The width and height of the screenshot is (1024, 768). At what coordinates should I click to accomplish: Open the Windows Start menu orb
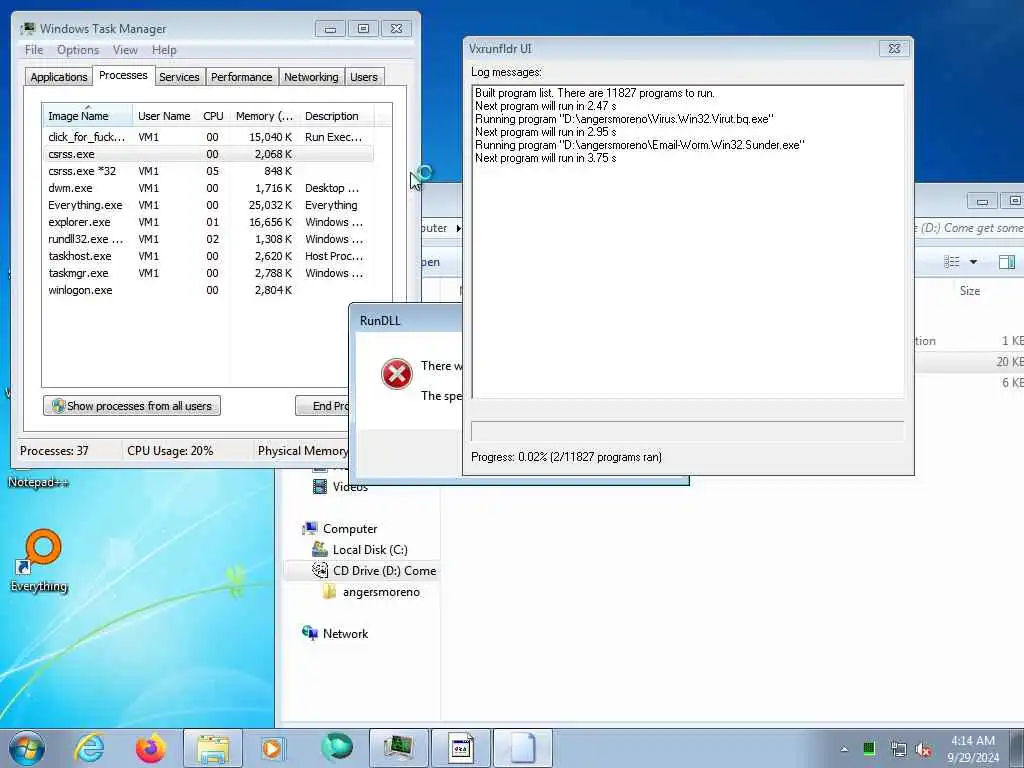click(x=27, y=748)
